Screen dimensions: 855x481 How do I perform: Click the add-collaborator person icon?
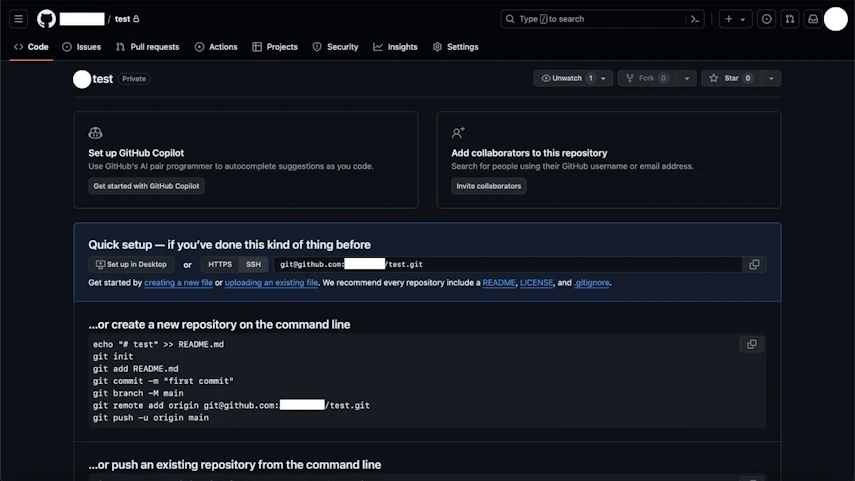click(458, 133)
